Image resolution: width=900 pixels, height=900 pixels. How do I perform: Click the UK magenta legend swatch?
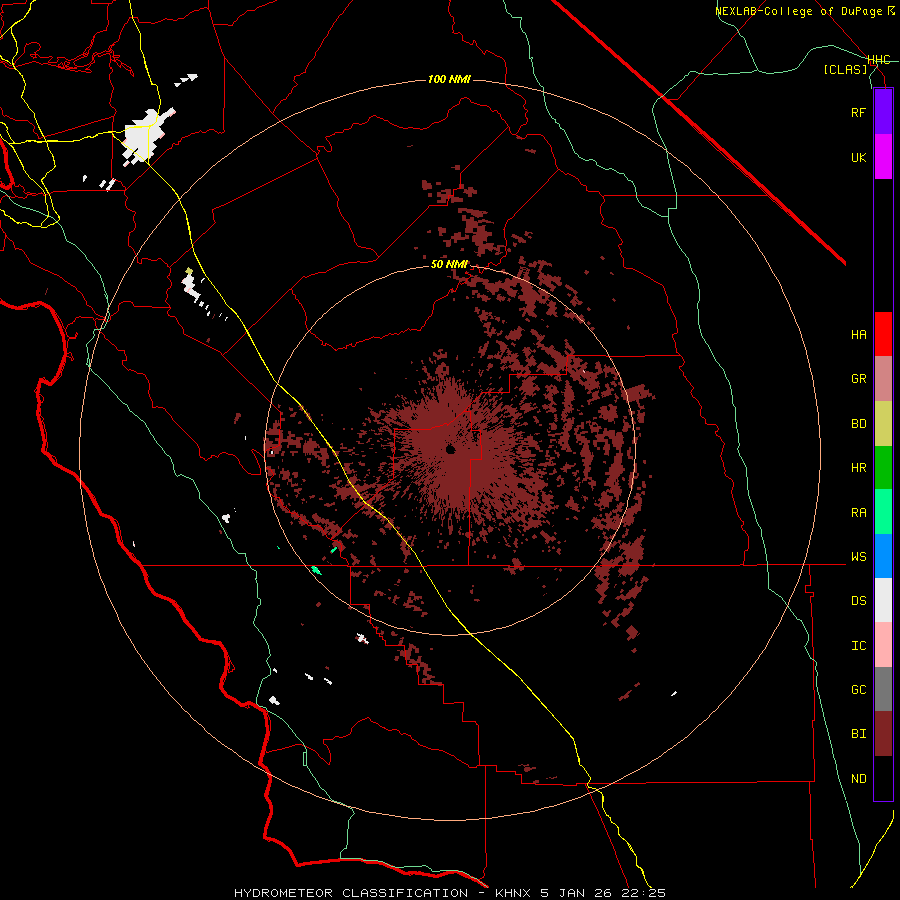[x=883, y=157]
